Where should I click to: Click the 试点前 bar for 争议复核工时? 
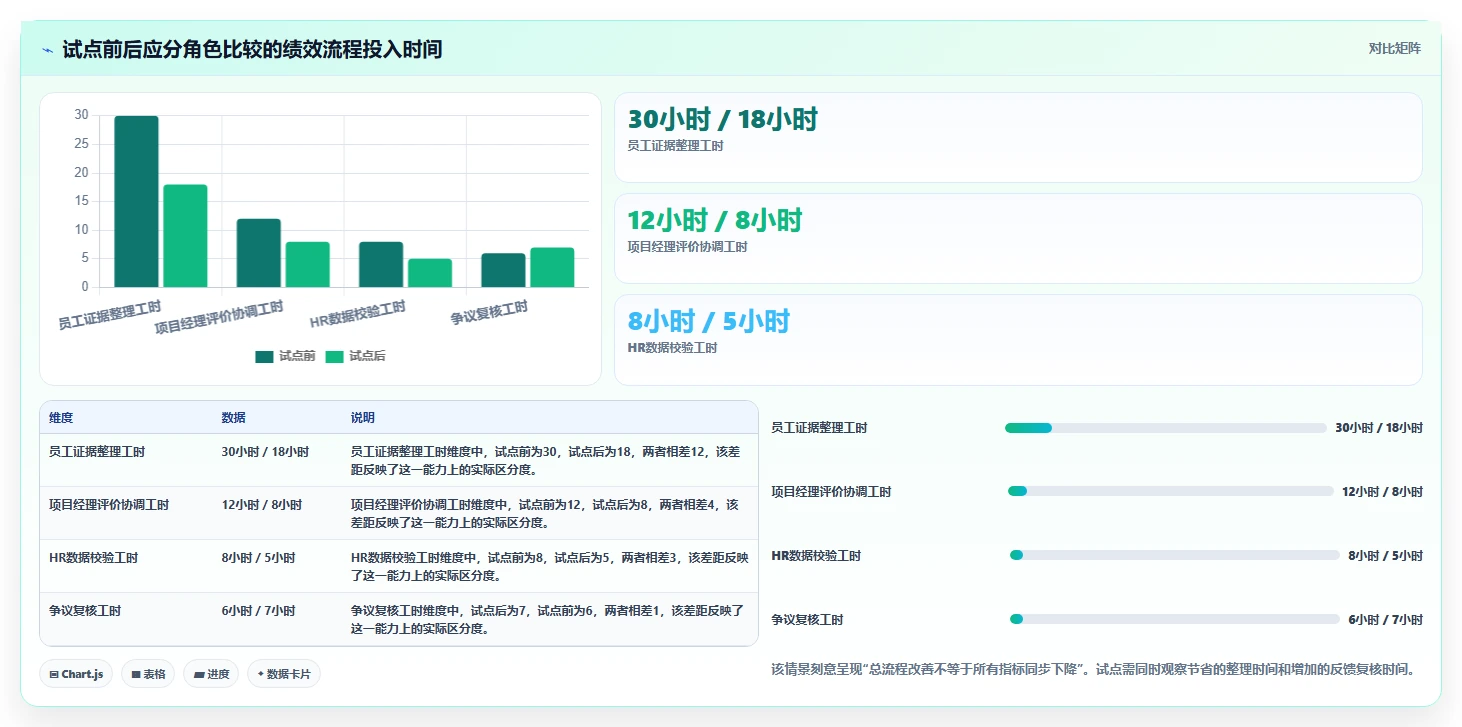[503, 270]
